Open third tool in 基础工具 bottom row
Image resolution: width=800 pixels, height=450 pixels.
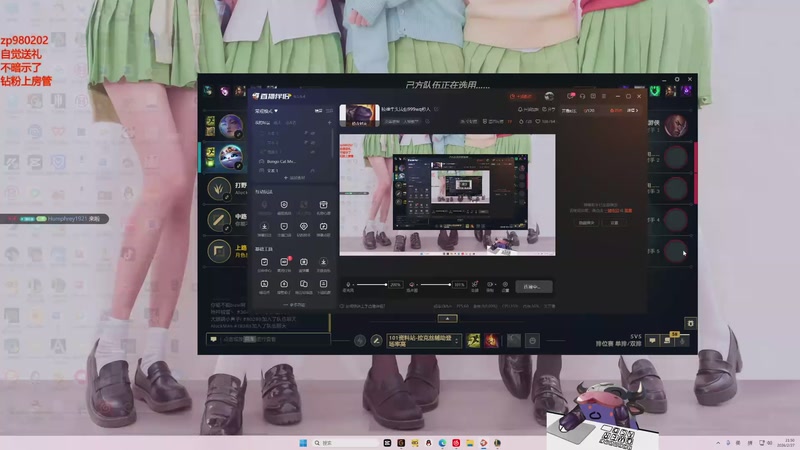coord(304,286)
